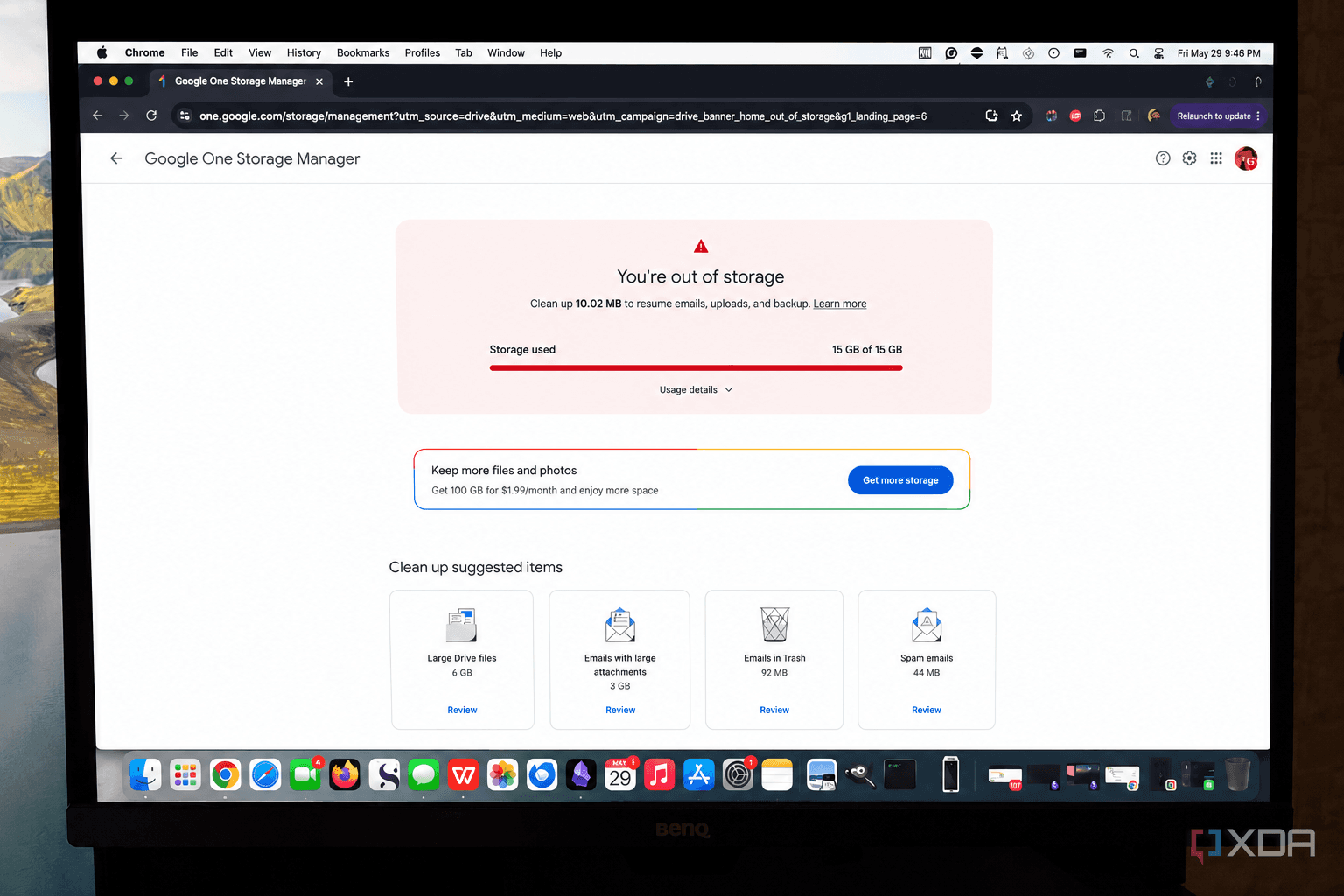The width and height of the screenshot is (1344, 896).
Task: Go back using the page's back arrow
Action: pos(116,158)
